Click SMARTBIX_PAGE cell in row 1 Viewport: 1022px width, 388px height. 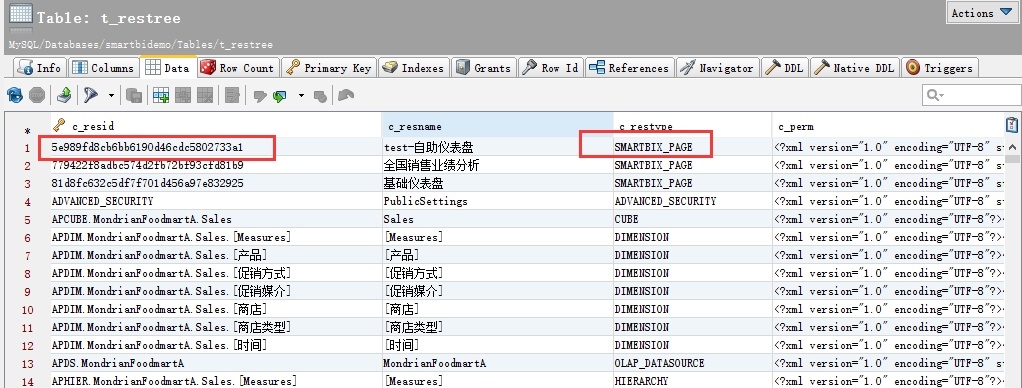[692, 147]
